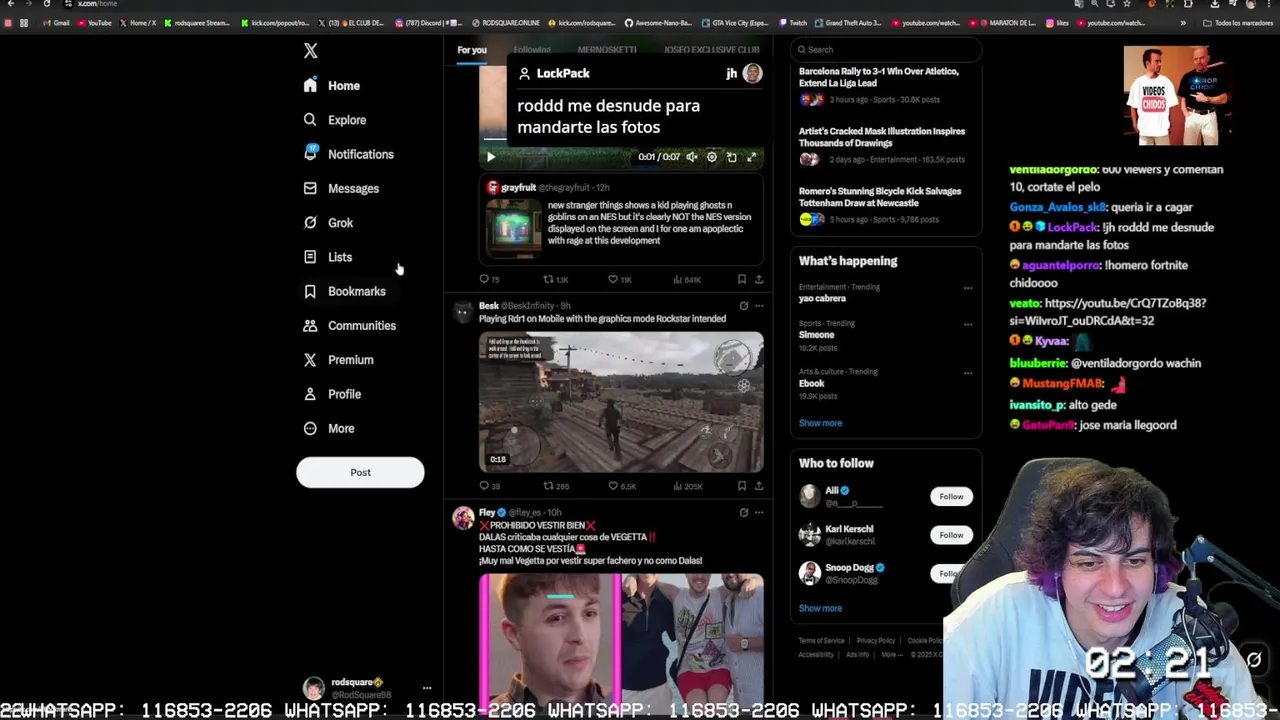Play Besk's Rdr1 mobile gameplay video

coord(621,402)
